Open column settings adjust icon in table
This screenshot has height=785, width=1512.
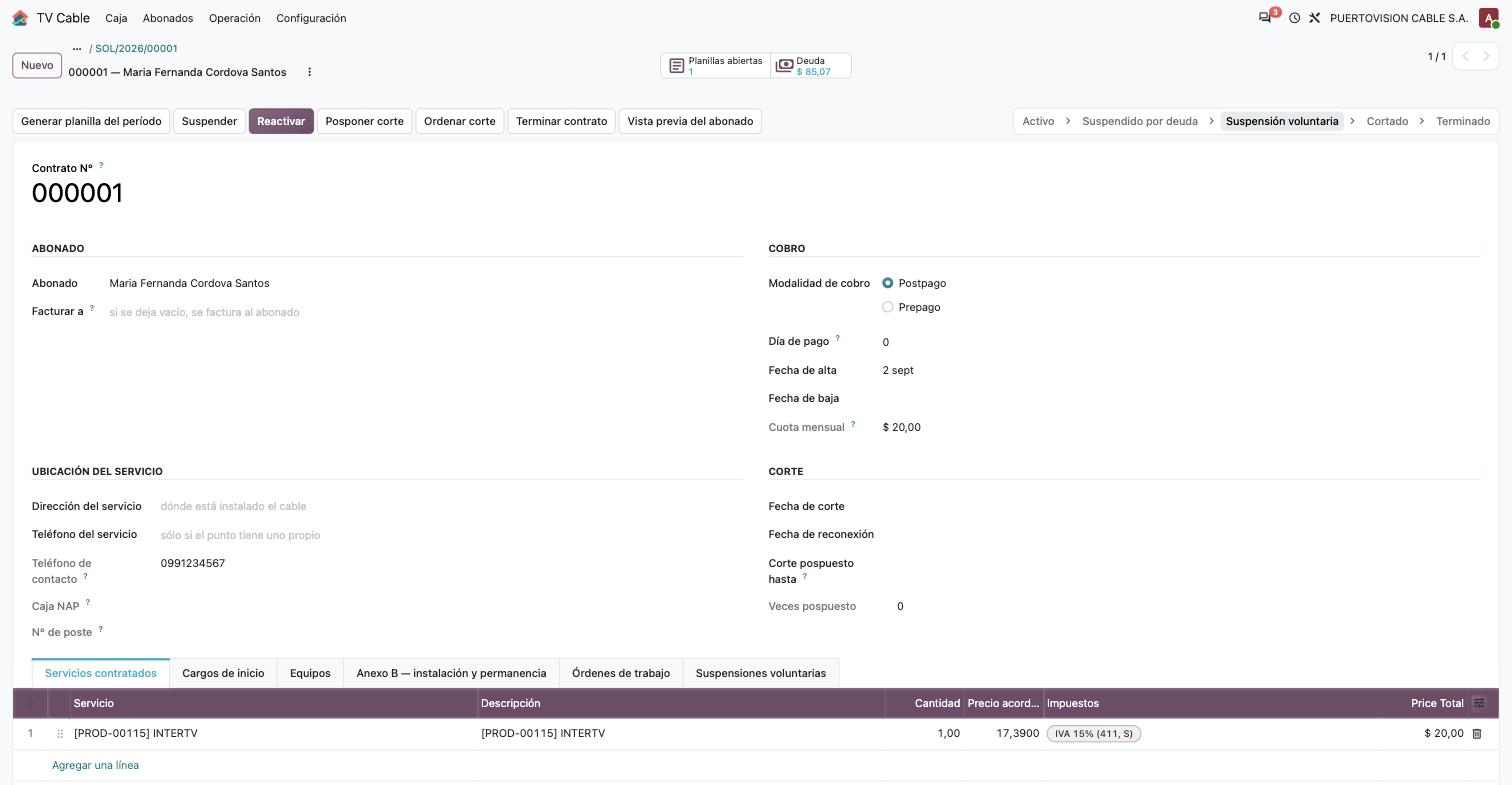point(1479,703)
